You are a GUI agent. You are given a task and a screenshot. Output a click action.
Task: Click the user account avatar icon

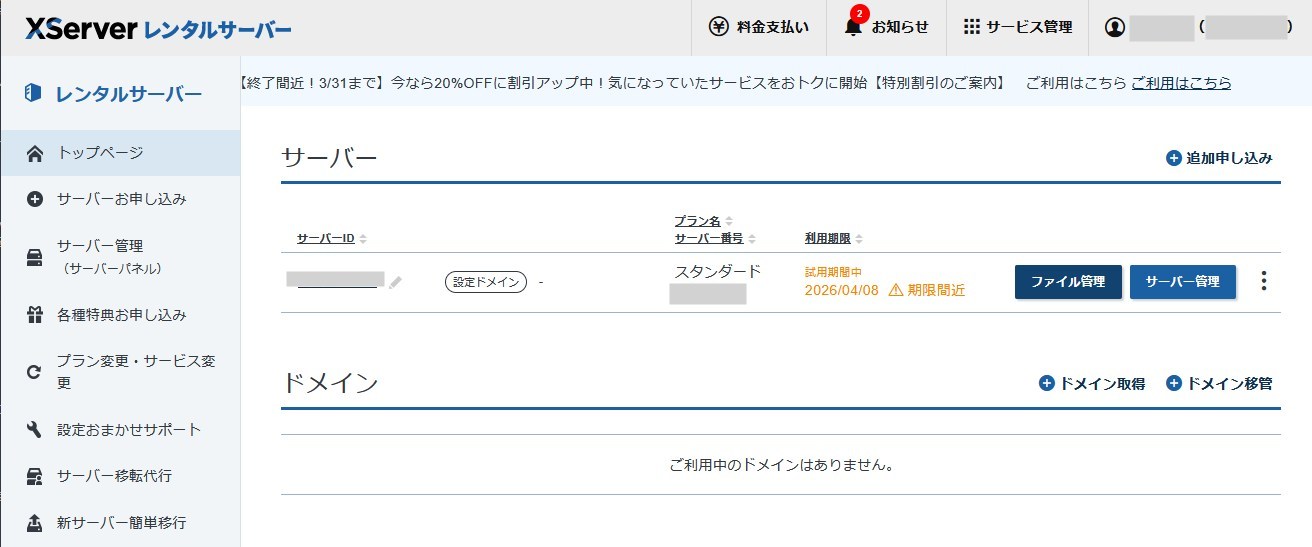pyautogui.click(x=1114, y=28)
